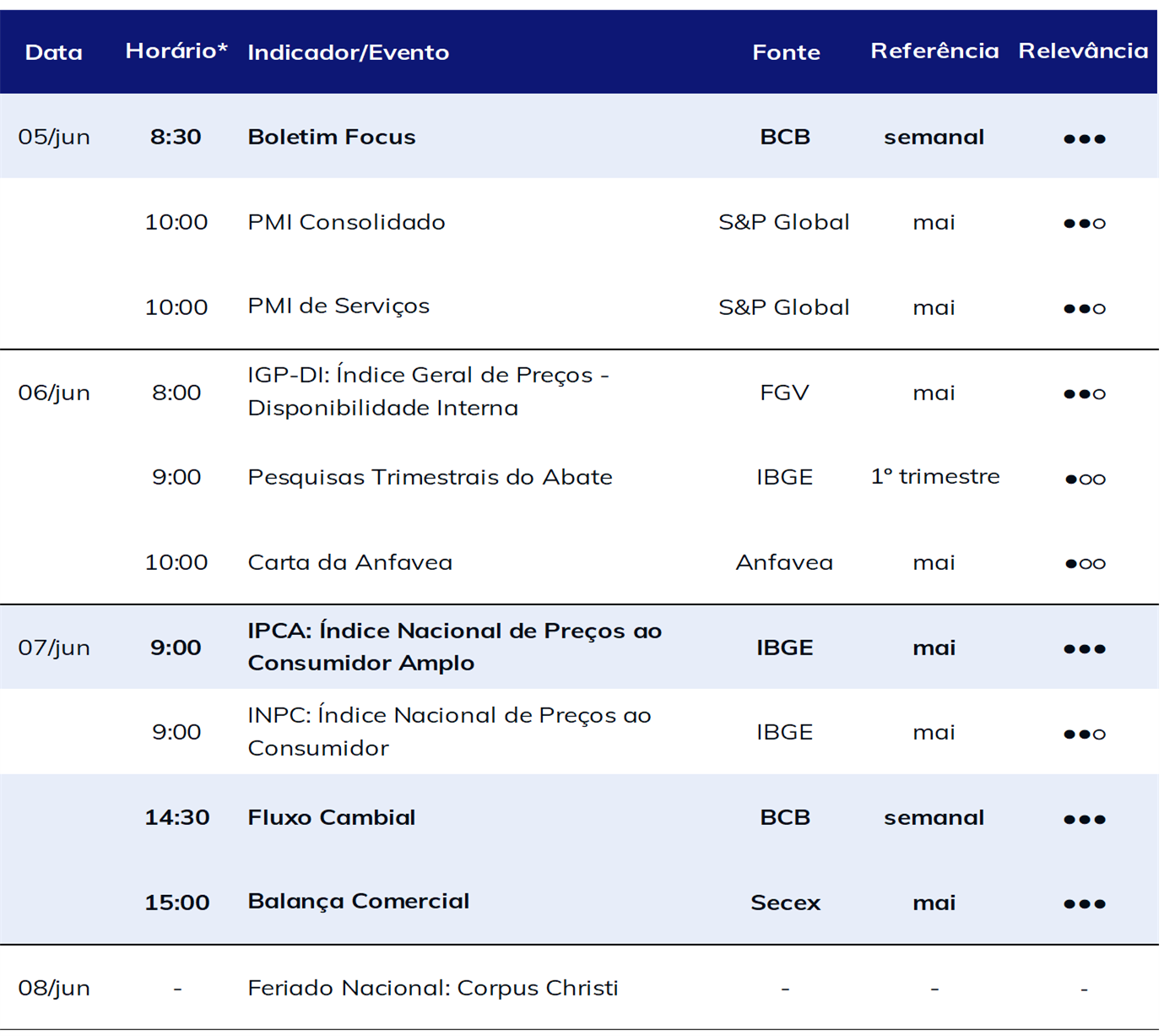Click the 'Secex' source cell
Viewport: 1164px width, 1036px height.
coord(785,903)
